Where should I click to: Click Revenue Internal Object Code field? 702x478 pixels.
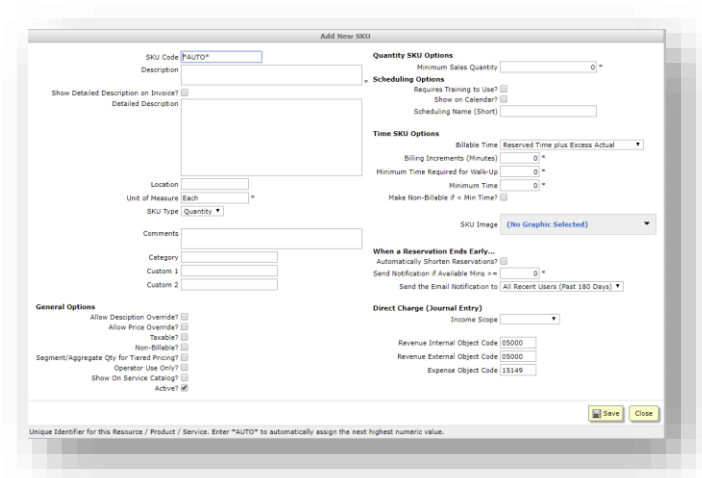coord(518,343)
